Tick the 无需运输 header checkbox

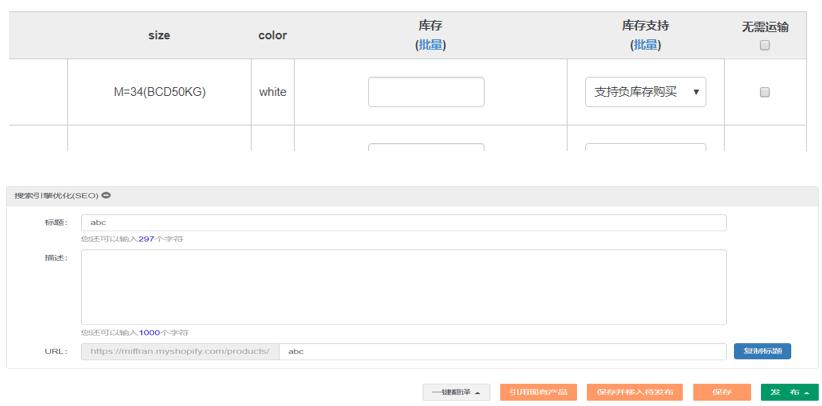click(x=765, y=45)
